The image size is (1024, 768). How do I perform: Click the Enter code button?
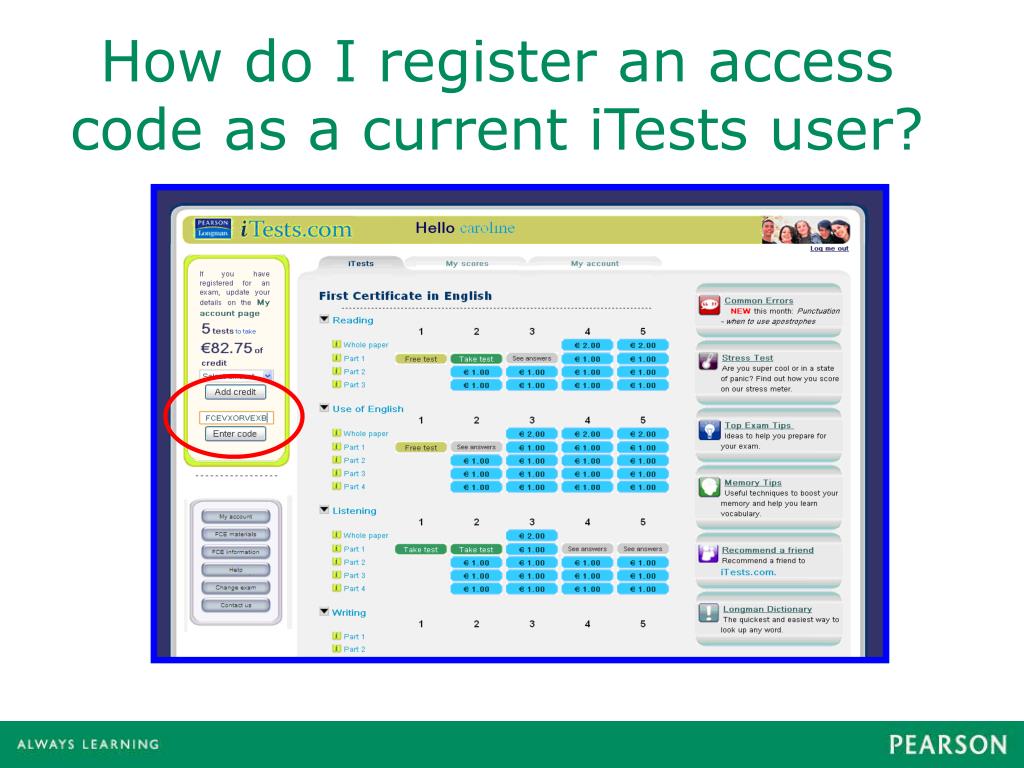(235, 434)
